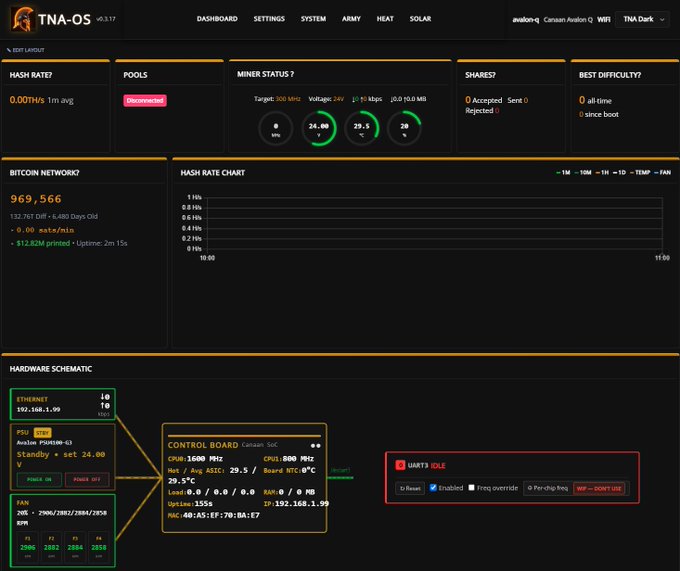Viewport: 680px width, 571px height.
Task: Click Edit Layout link
Action: (28, 50)
